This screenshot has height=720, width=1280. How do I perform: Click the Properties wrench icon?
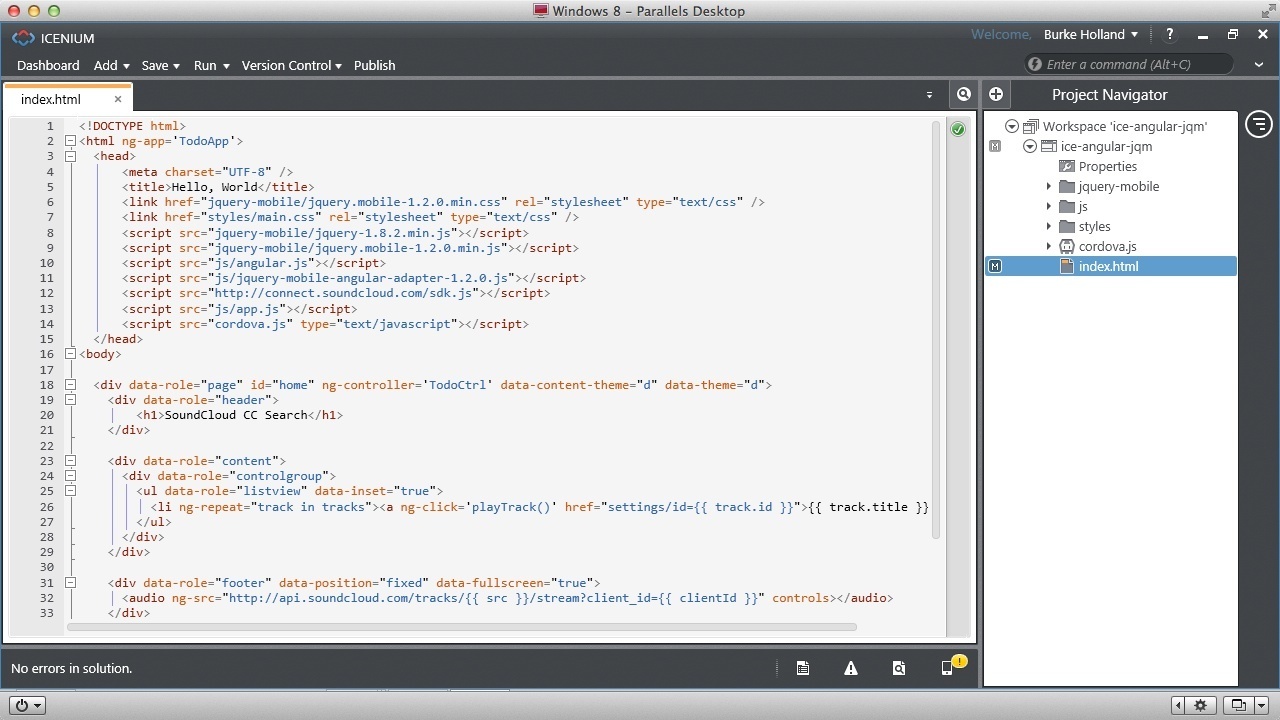(x=1066, y=166)
